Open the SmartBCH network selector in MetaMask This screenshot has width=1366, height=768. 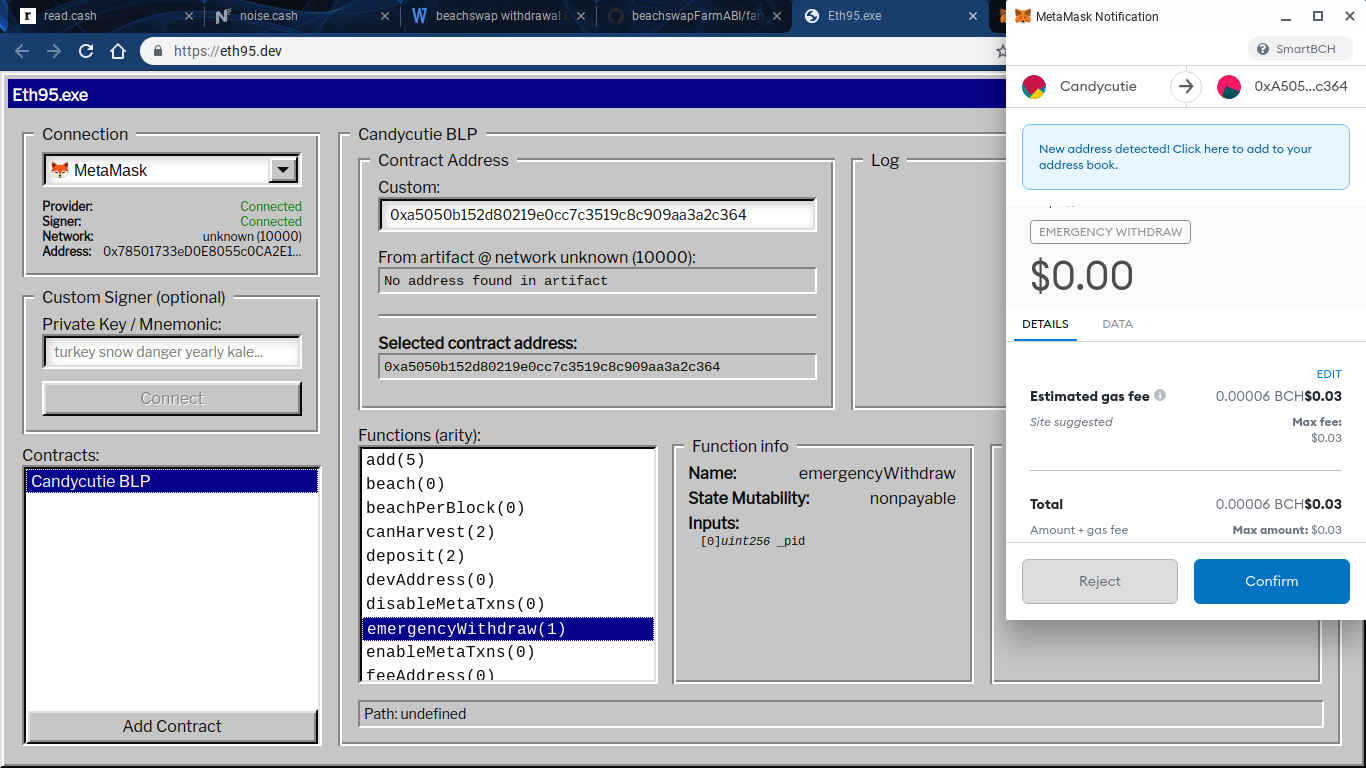[1300, 49]
